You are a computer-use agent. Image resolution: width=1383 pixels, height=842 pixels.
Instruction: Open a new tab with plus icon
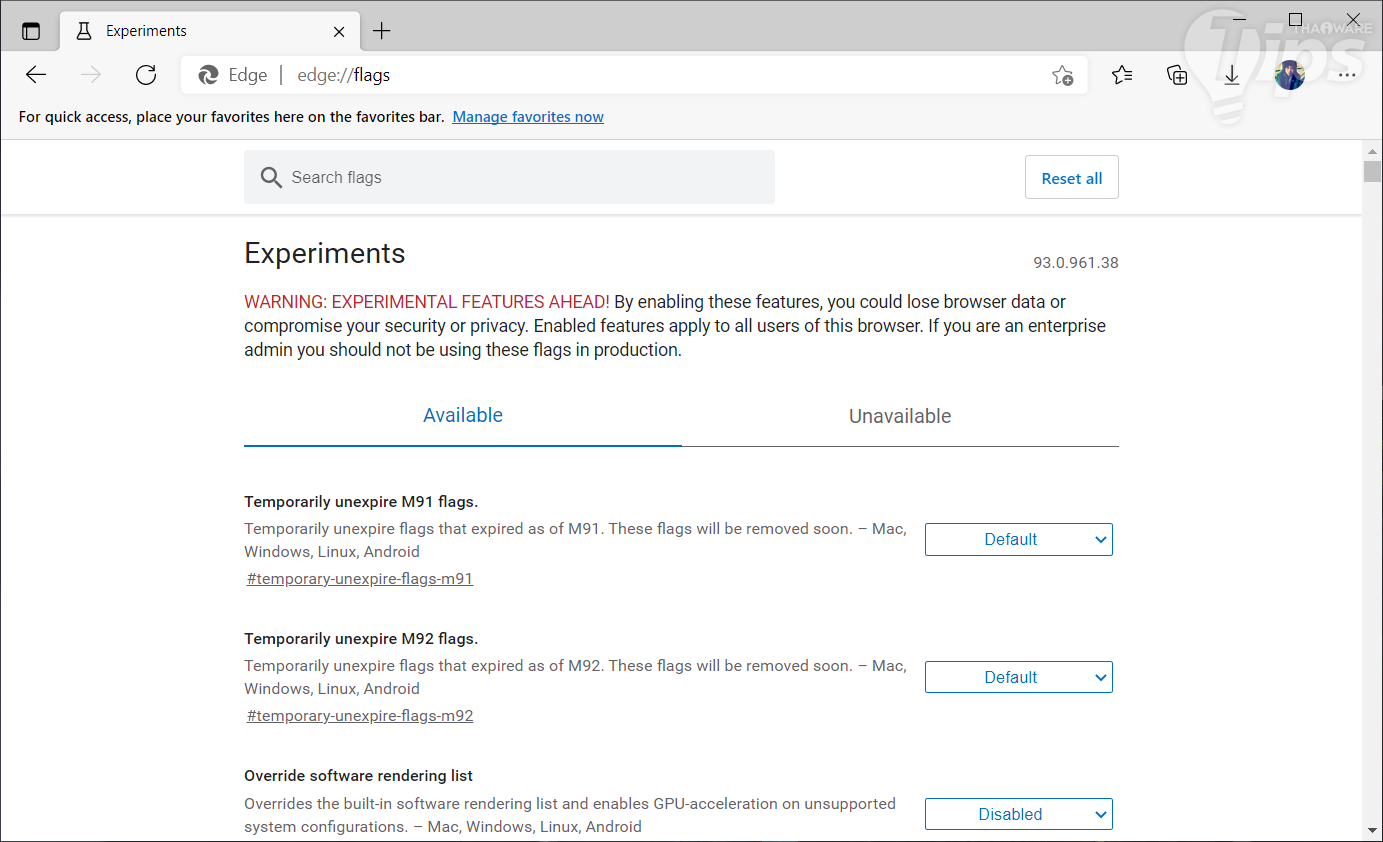point(381,31)
